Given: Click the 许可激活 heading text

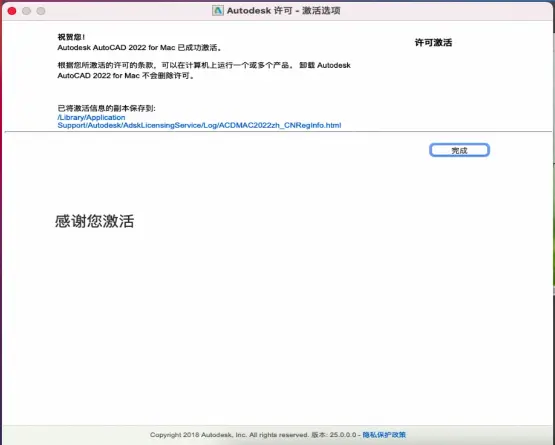Looking at the screenshot, I should pyautogui.click(x=433, y=43).
